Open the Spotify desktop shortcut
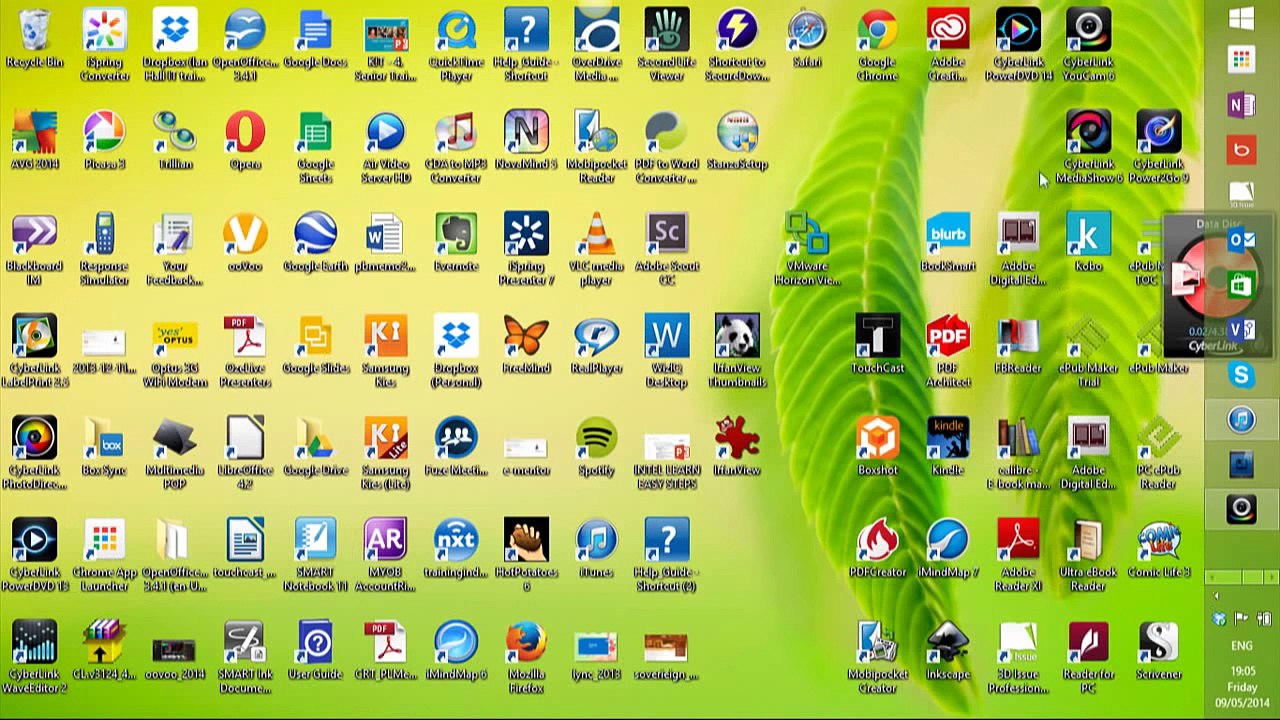Viewport: 1280px width, 720px height. (597, 438)
